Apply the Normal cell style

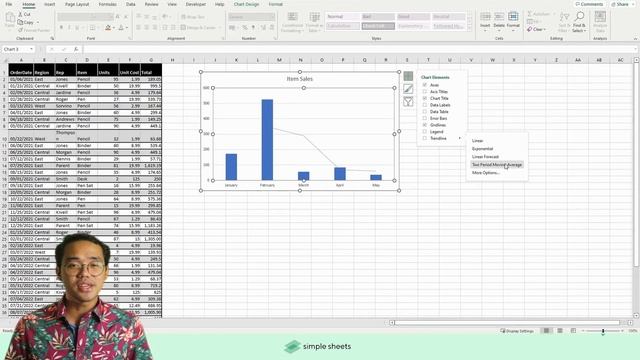click(x=342, y=17)
